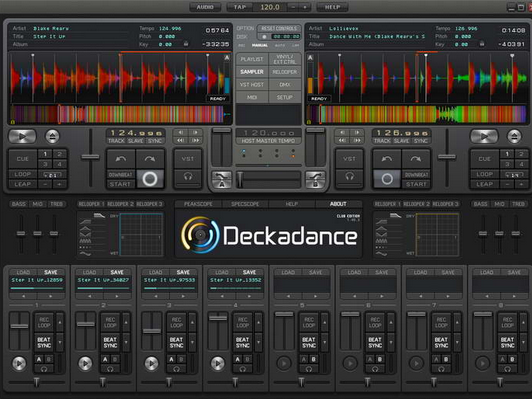Click the left deck's vertical pitch slider handle
The image size is (532, 399).
point(90,157)
